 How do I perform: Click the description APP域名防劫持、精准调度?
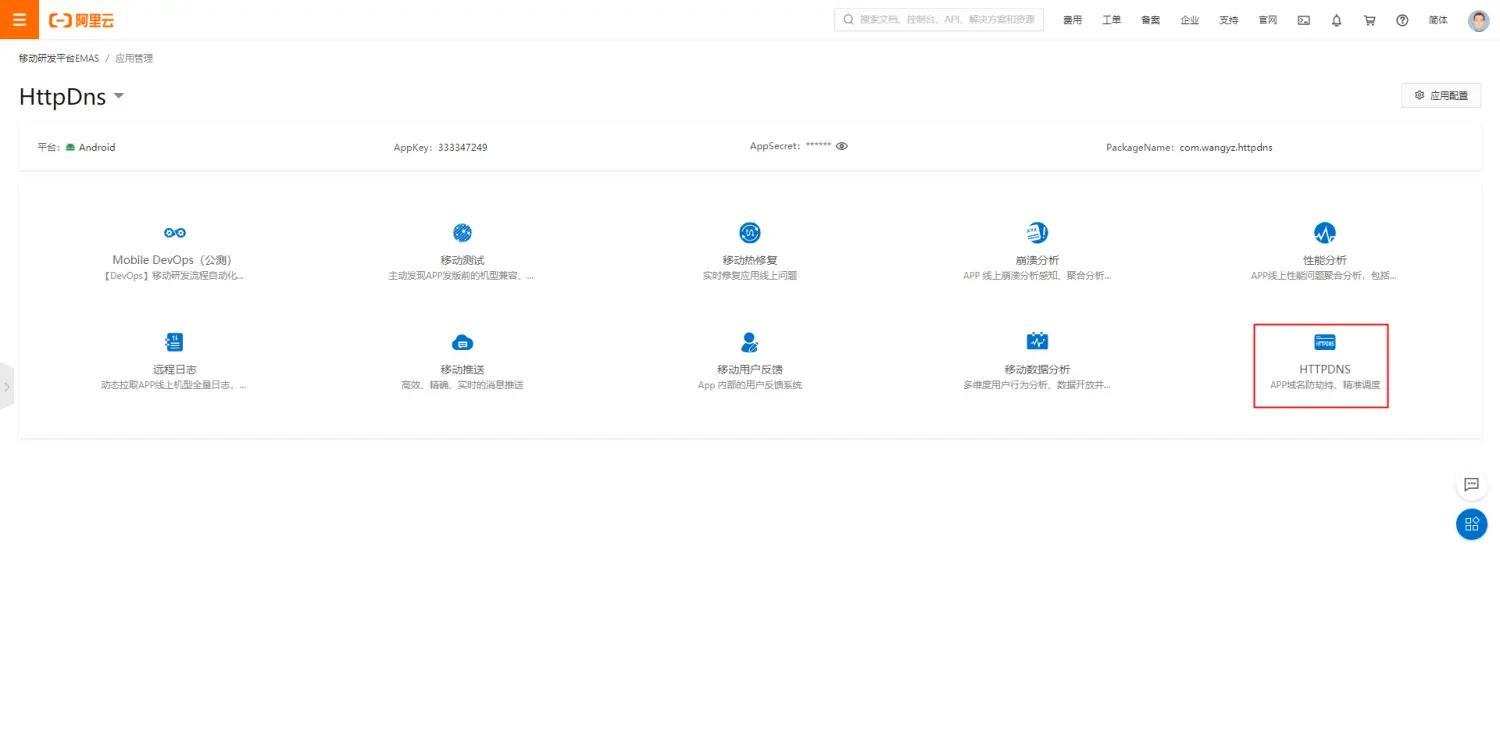tap(1325, 385)
